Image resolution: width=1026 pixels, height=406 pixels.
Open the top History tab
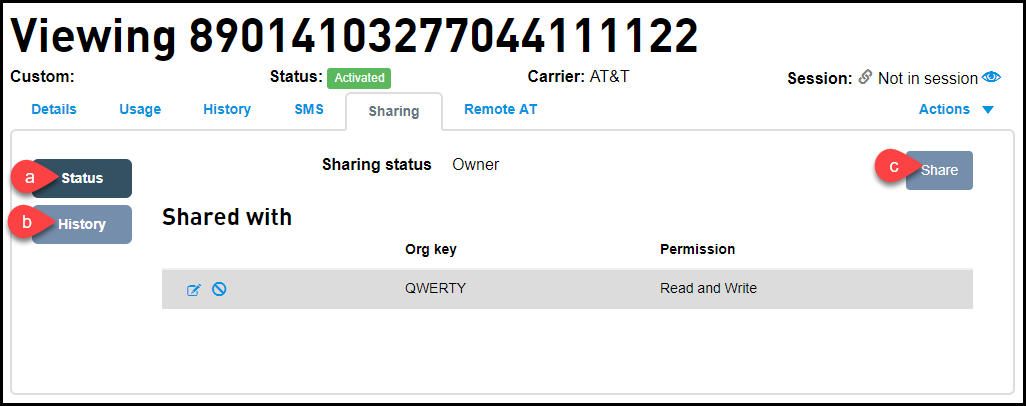pos(227,109)
